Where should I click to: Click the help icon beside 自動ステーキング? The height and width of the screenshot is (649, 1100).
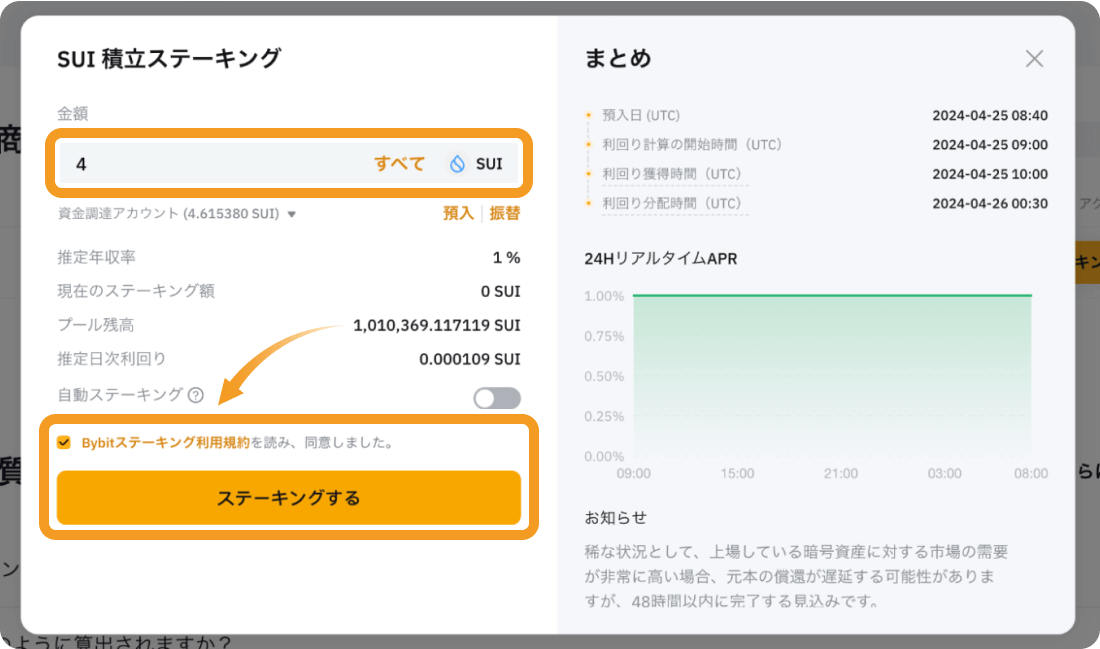(196, 395)
